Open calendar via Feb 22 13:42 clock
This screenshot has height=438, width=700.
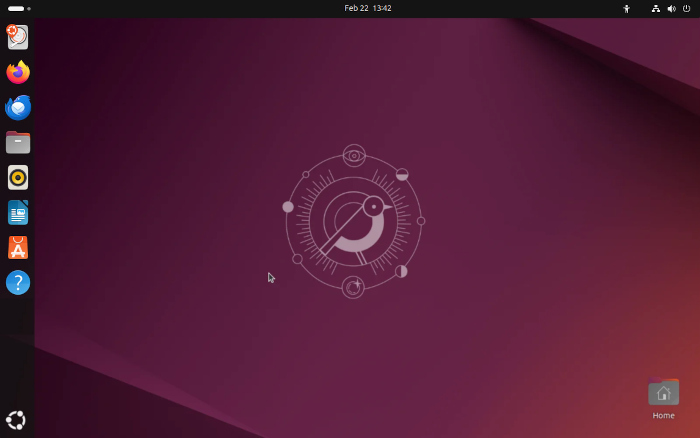368,8
